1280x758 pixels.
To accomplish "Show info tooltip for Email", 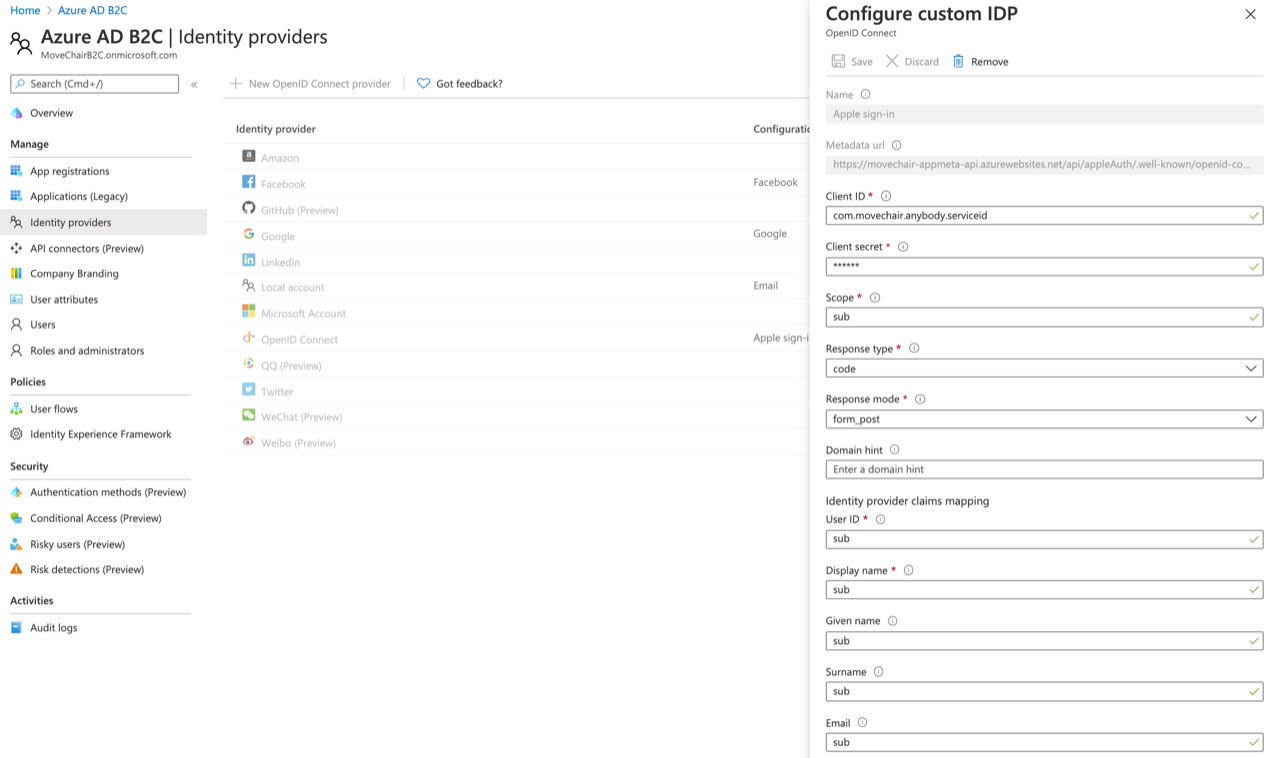I will 862,723.
